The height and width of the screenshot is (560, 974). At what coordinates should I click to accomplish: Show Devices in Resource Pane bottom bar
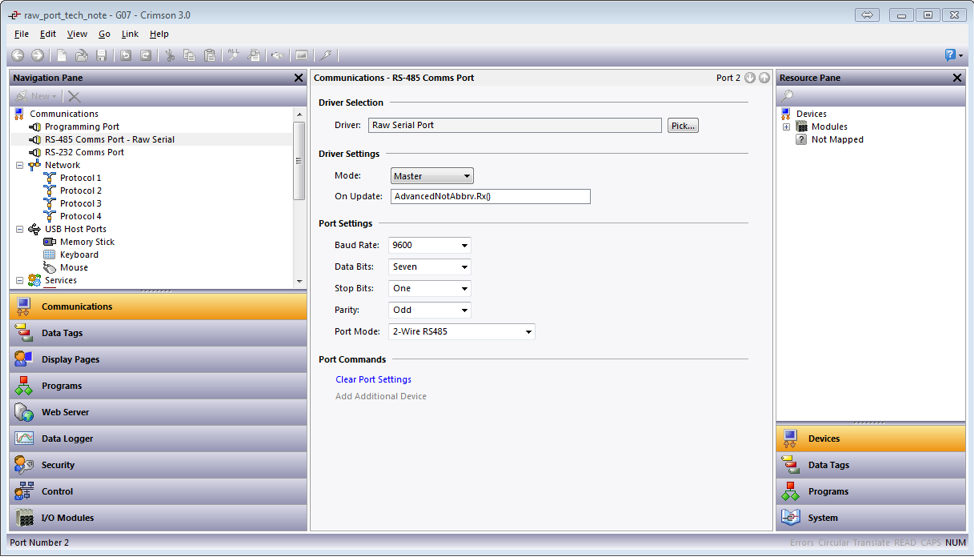[x=871, y=438]
